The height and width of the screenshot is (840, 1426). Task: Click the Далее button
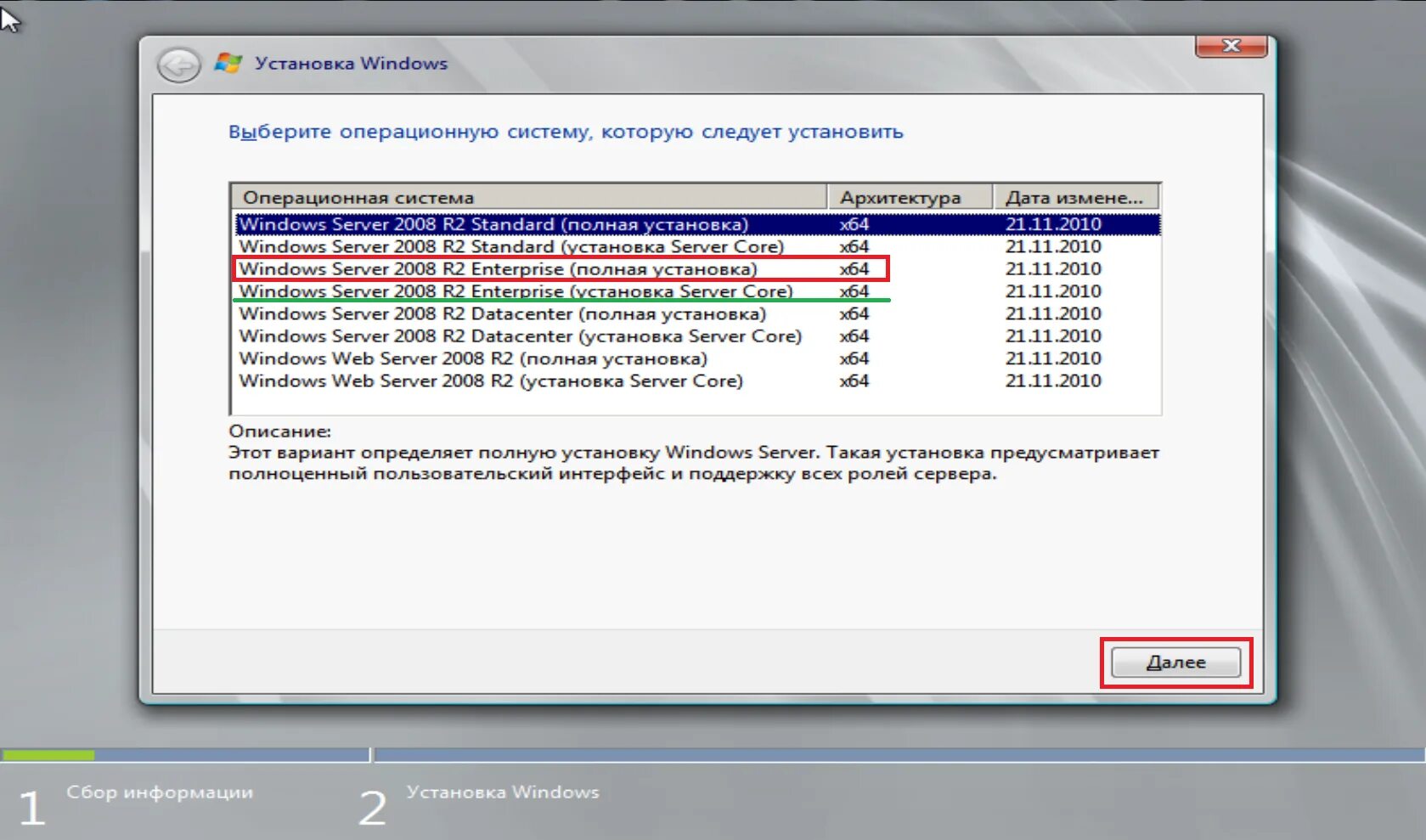pyautogui.click(x=1176, y=662)
